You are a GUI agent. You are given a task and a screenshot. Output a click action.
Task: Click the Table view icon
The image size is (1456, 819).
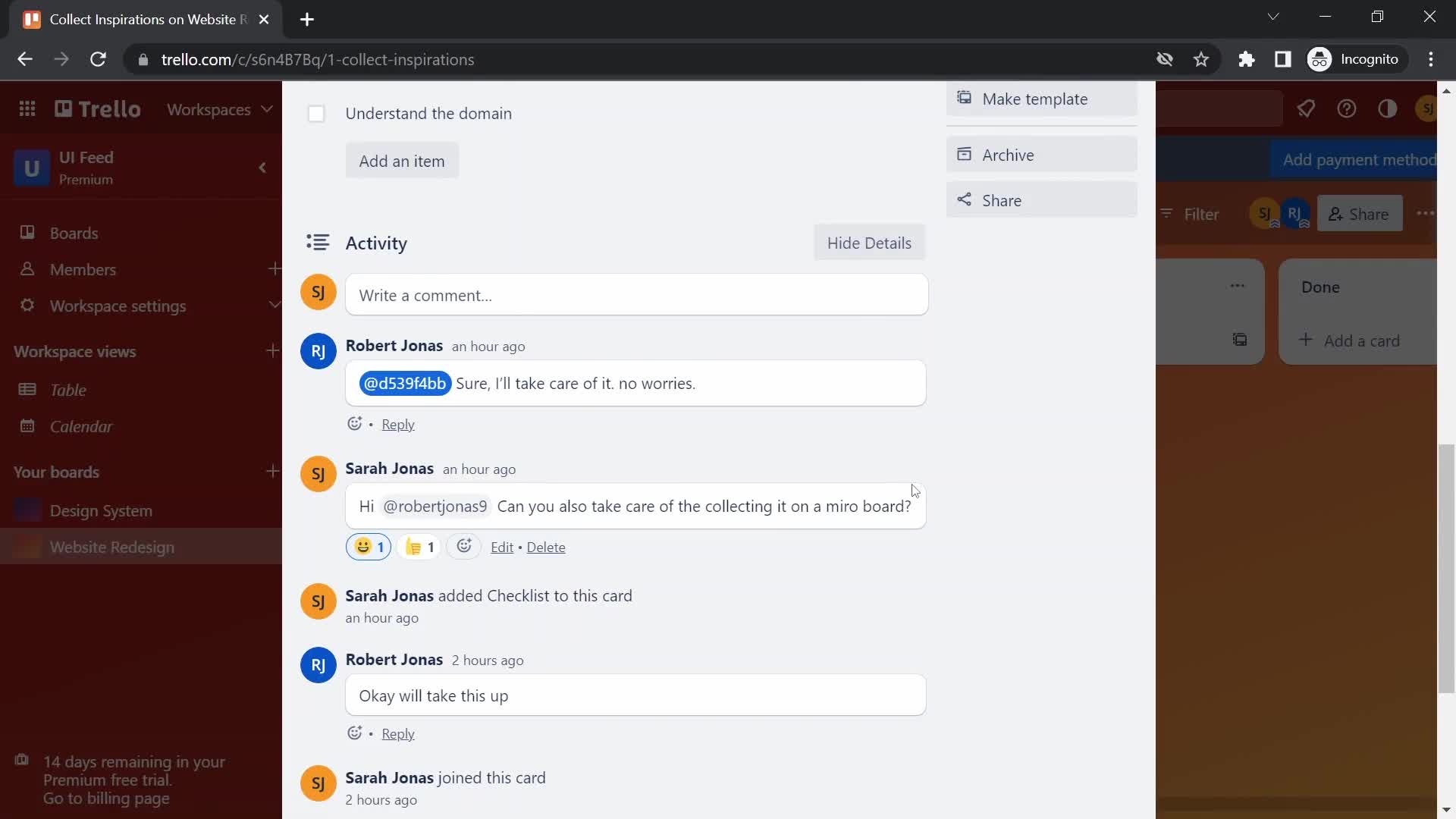click(27, 389)
